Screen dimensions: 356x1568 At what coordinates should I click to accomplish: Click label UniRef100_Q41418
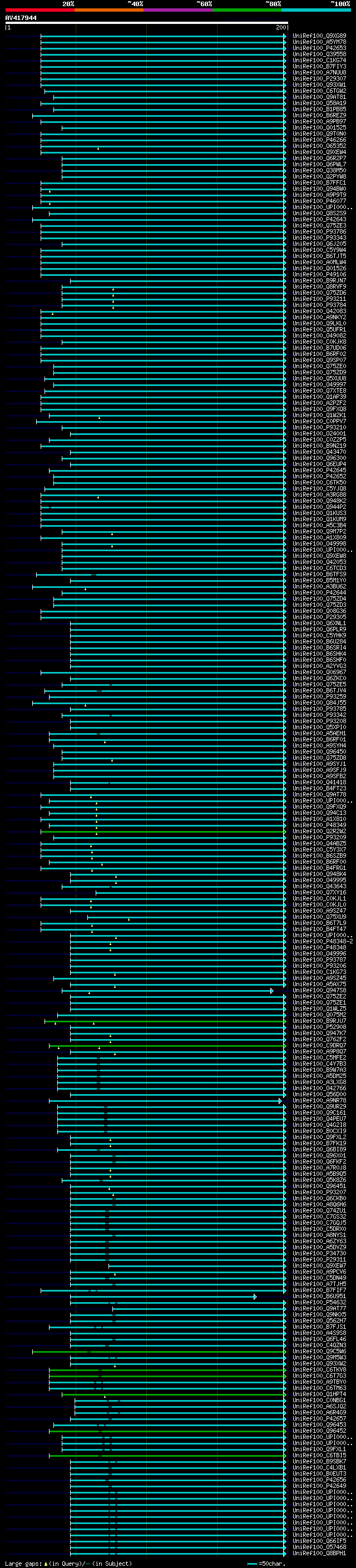pos(319,782)
